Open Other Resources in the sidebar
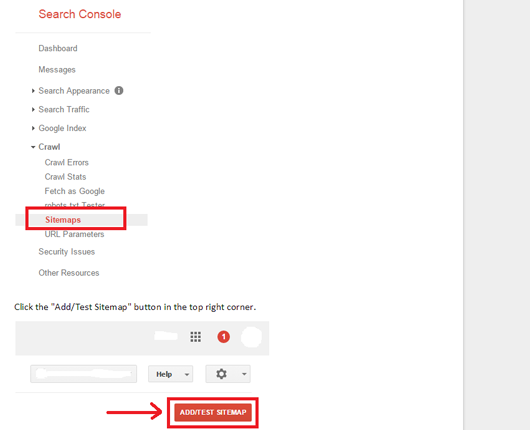This screenshot has width=530, height=430. tap(69, 273)
